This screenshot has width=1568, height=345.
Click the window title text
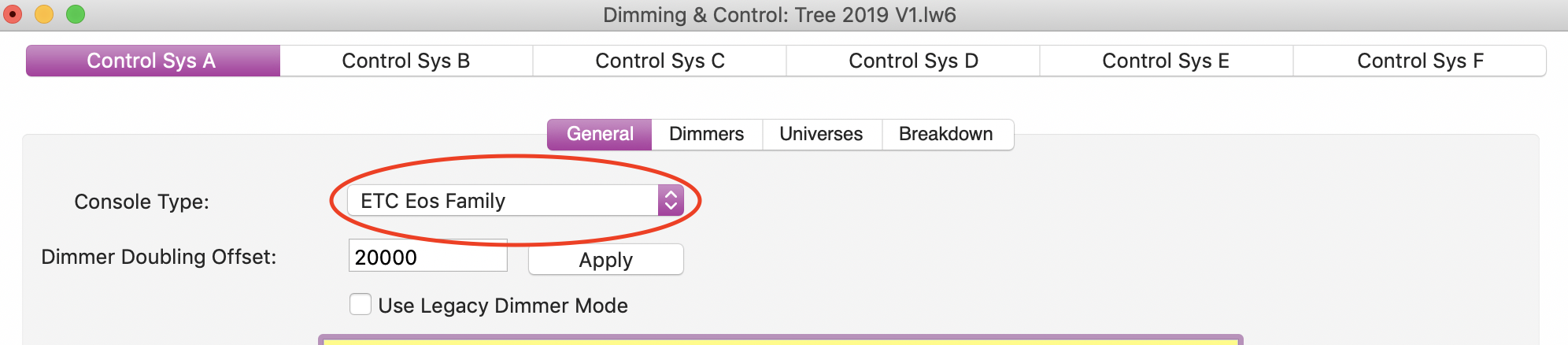point(779,15)
